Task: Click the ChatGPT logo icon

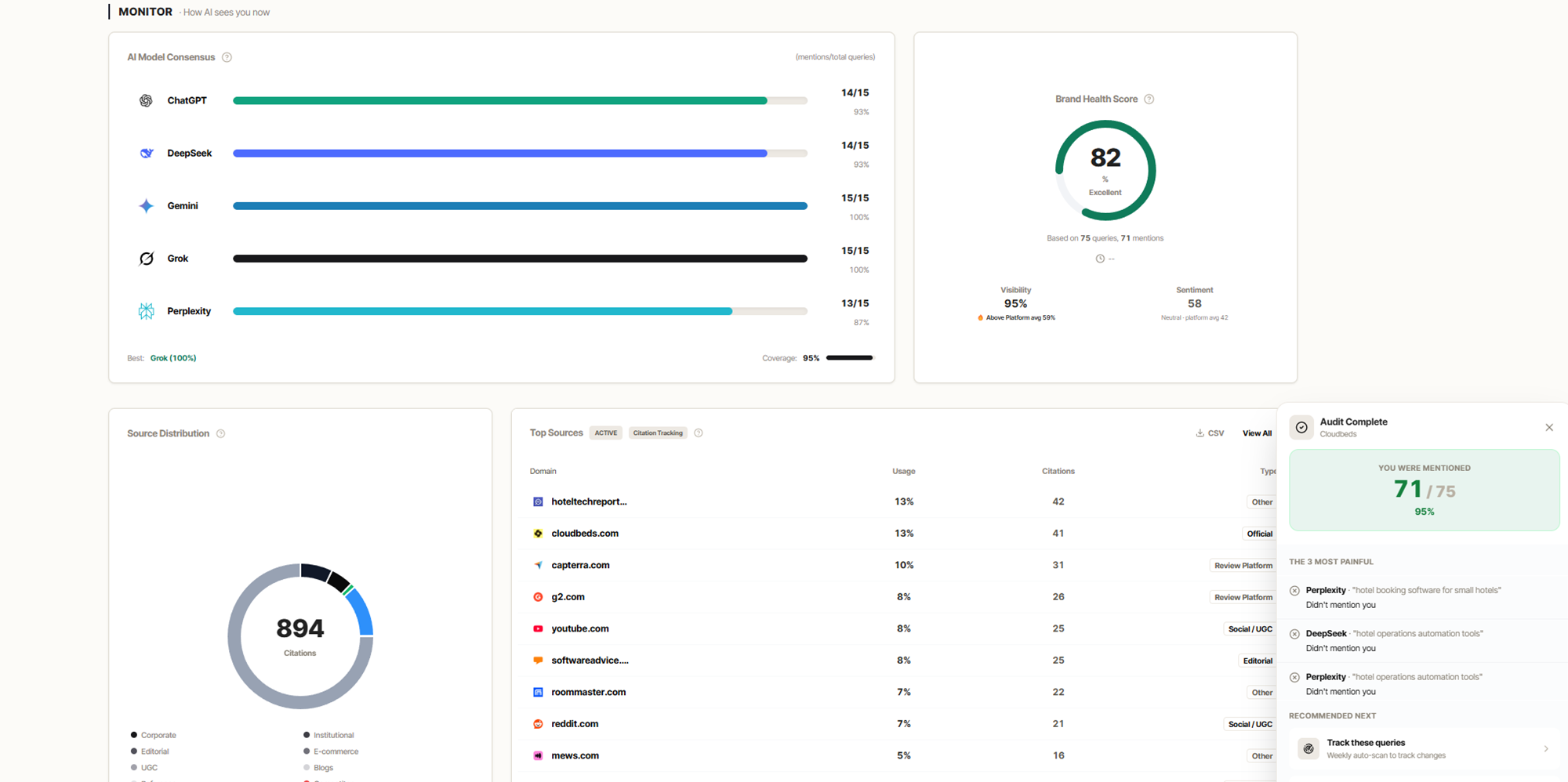Action: pyautogui.click(x=146, y=100)
